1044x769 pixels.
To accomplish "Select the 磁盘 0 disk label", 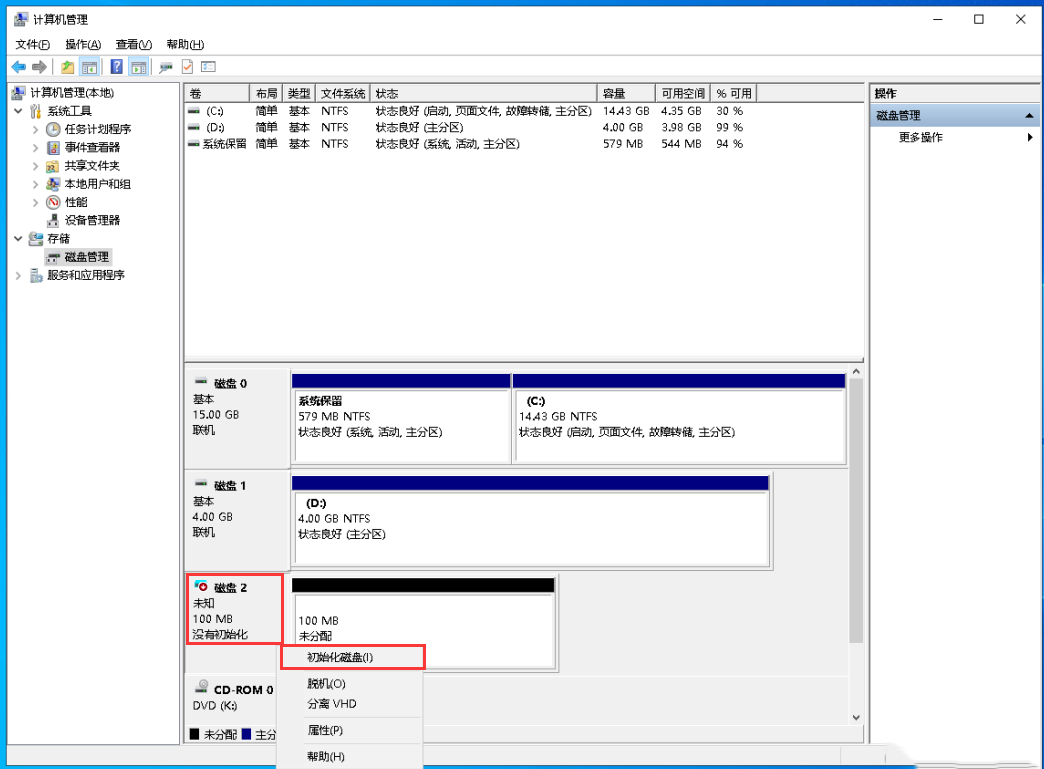I will pyautogui.click(x=237, y=419).
